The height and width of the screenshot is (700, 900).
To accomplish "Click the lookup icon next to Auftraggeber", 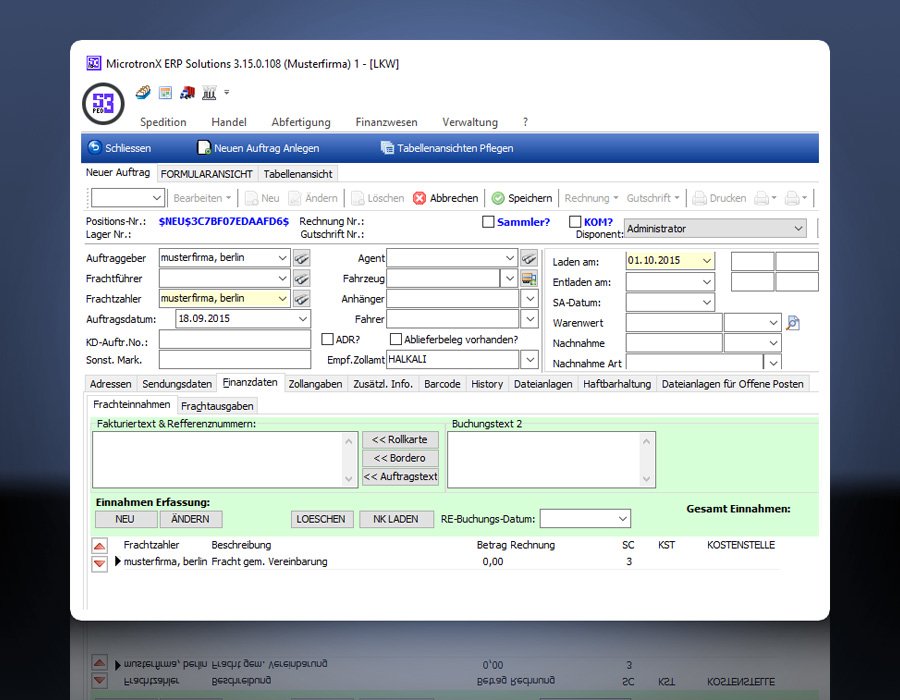I will point(301,258).
